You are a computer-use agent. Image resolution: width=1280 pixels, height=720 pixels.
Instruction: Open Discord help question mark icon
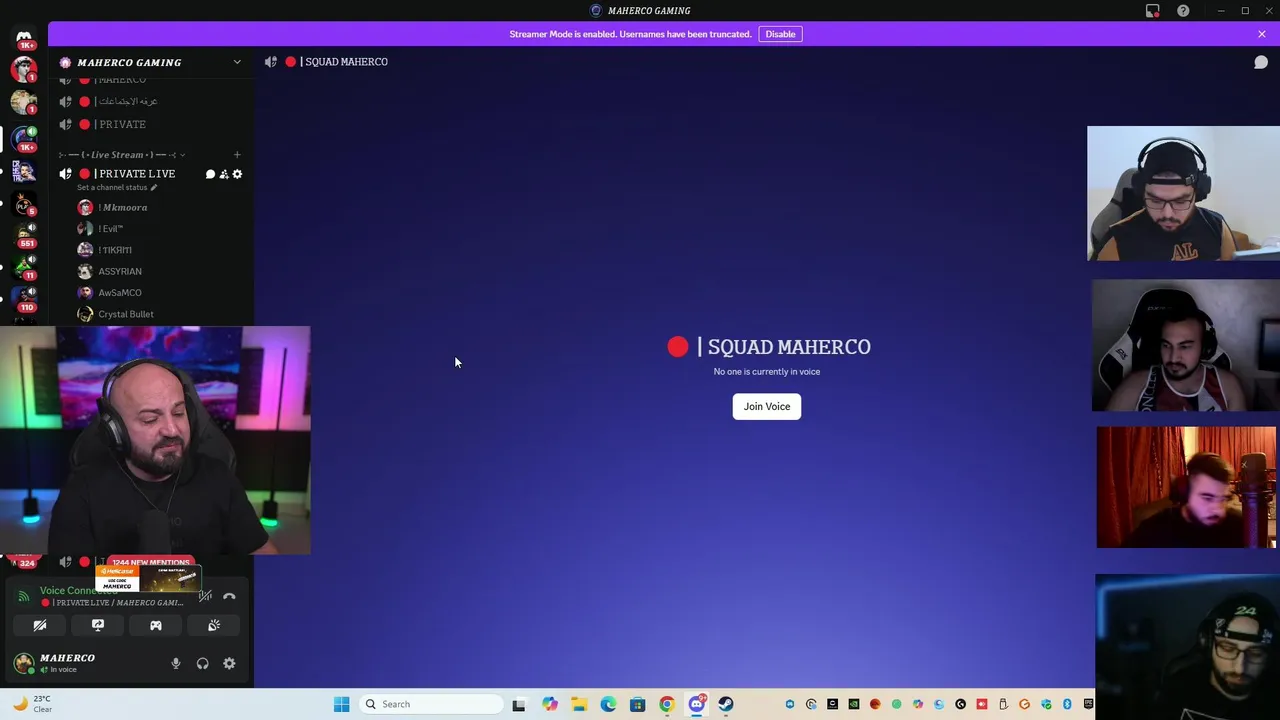coord(1183,11)
